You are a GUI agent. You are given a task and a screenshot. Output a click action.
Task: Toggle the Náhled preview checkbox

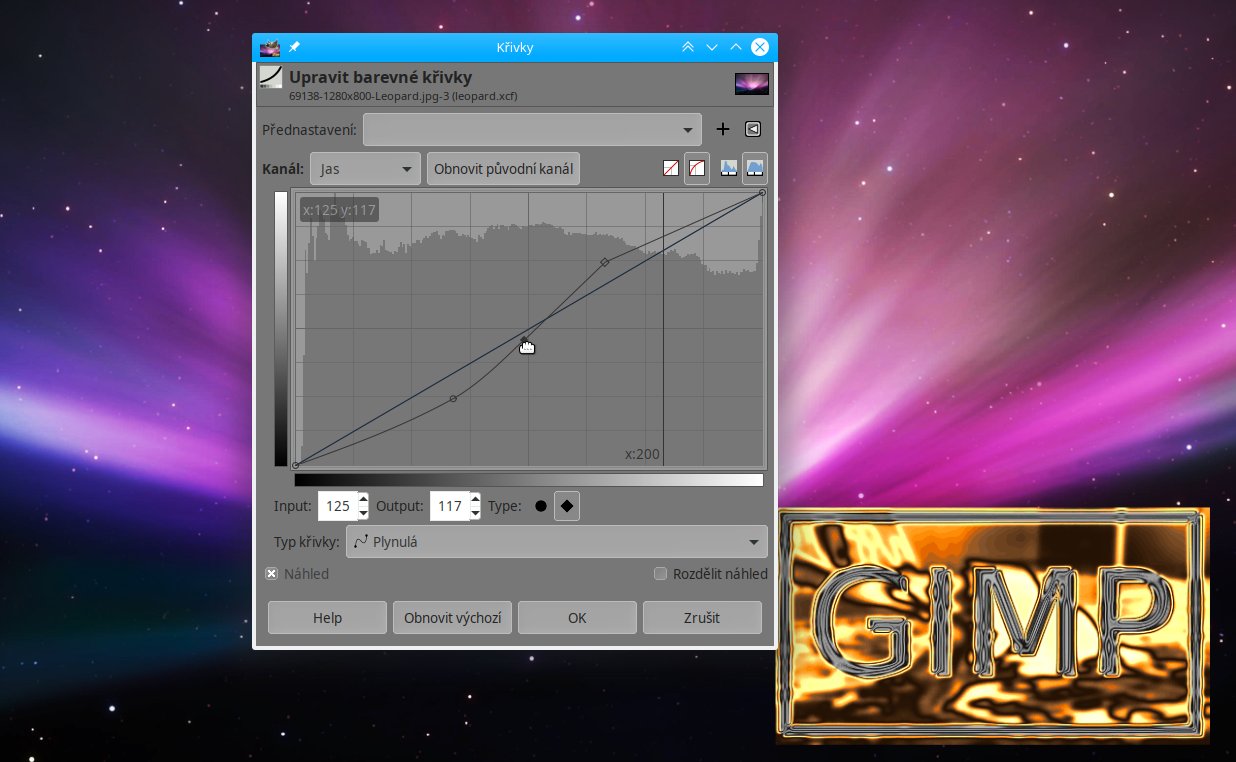[271, 574]
